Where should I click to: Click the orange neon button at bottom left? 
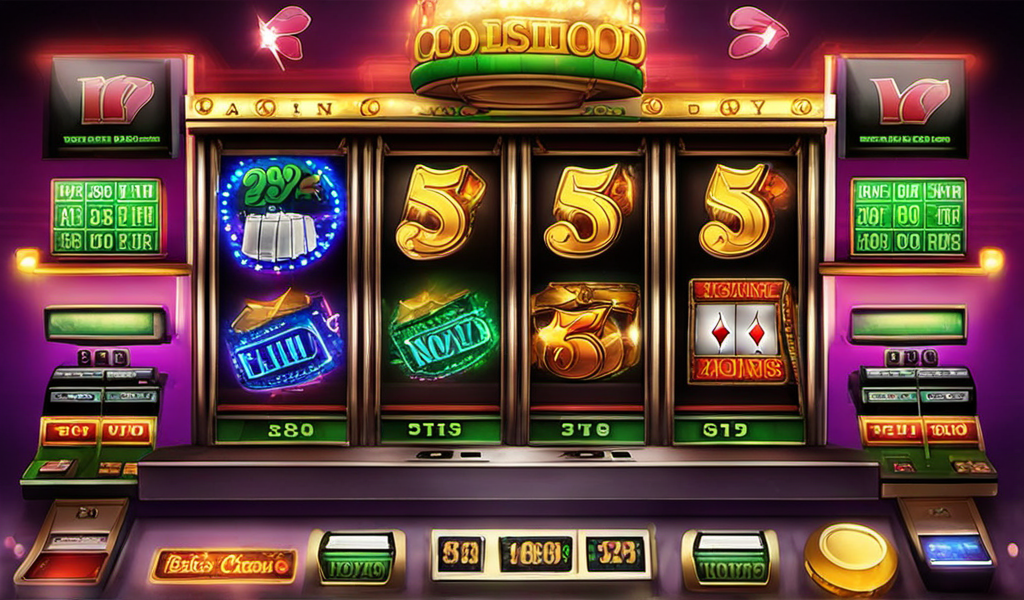(224, 565)
